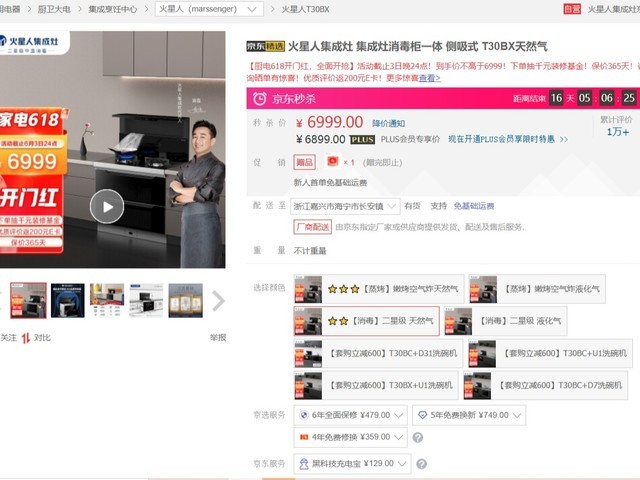
Task: Choose 【套购立减600】T30BC+U1洗碗机 option
Action: [x=550, y=353]
